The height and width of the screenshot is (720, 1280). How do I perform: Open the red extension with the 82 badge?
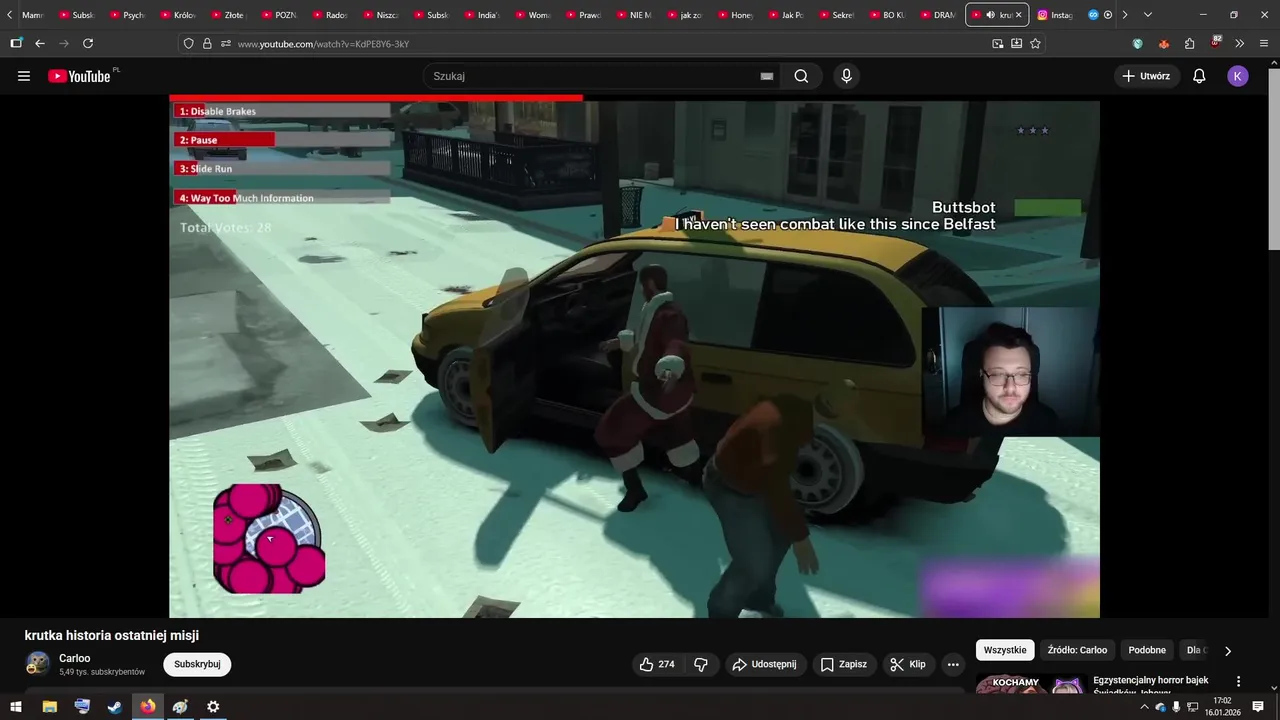pos(1215,43)
